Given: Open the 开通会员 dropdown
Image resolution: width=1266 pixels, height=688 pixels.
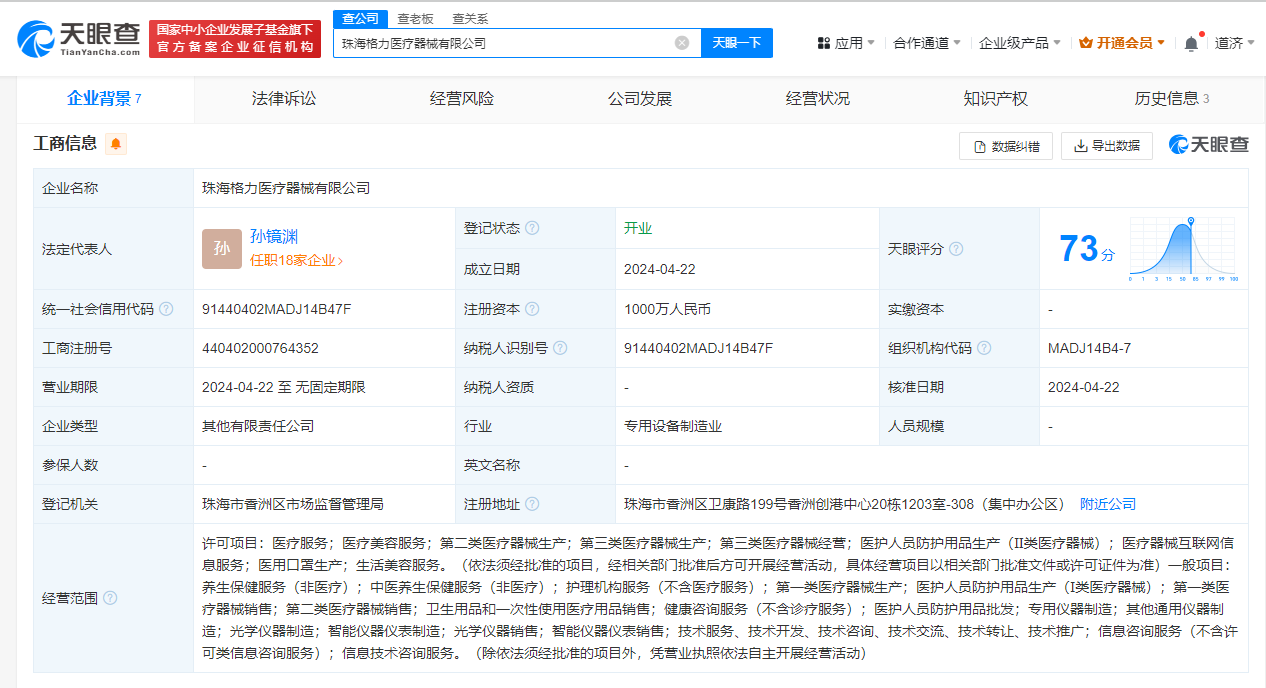Looking at the screenshot, I should (x=1123, y=43).
